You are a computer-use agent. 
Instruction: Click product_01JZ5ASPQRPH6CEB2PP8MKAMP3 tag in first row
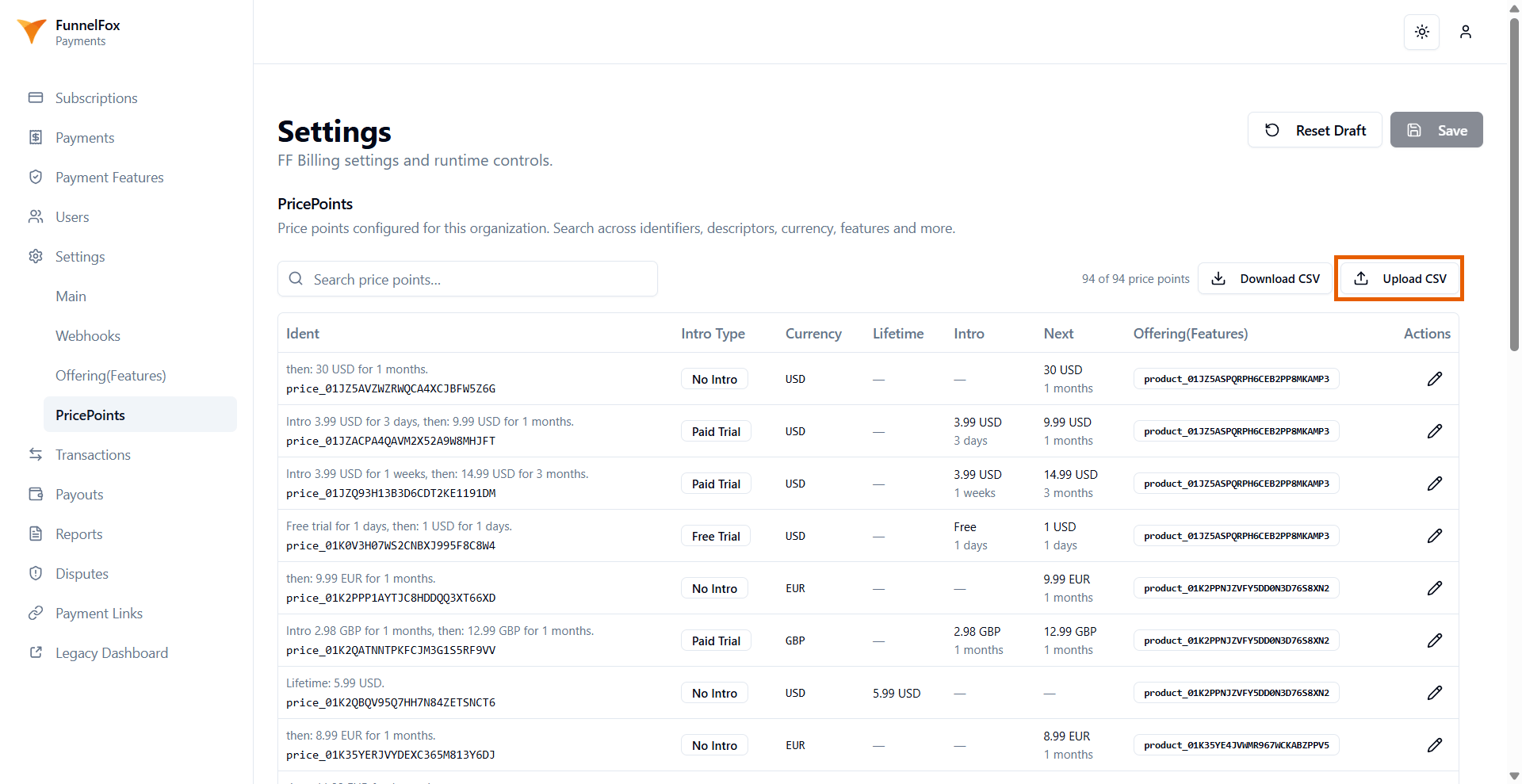pos(1236,379)
